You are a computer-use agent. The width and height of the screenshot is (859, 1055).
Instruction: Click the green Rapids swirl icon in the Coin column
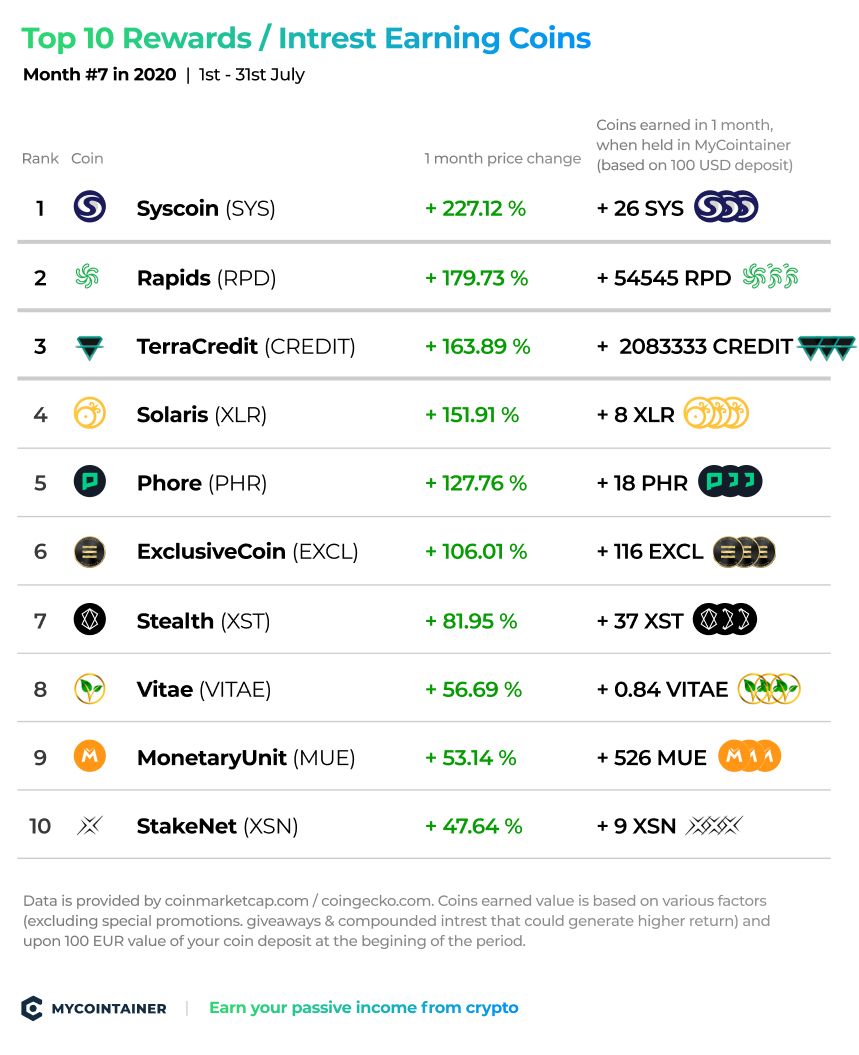pos(87,276)
